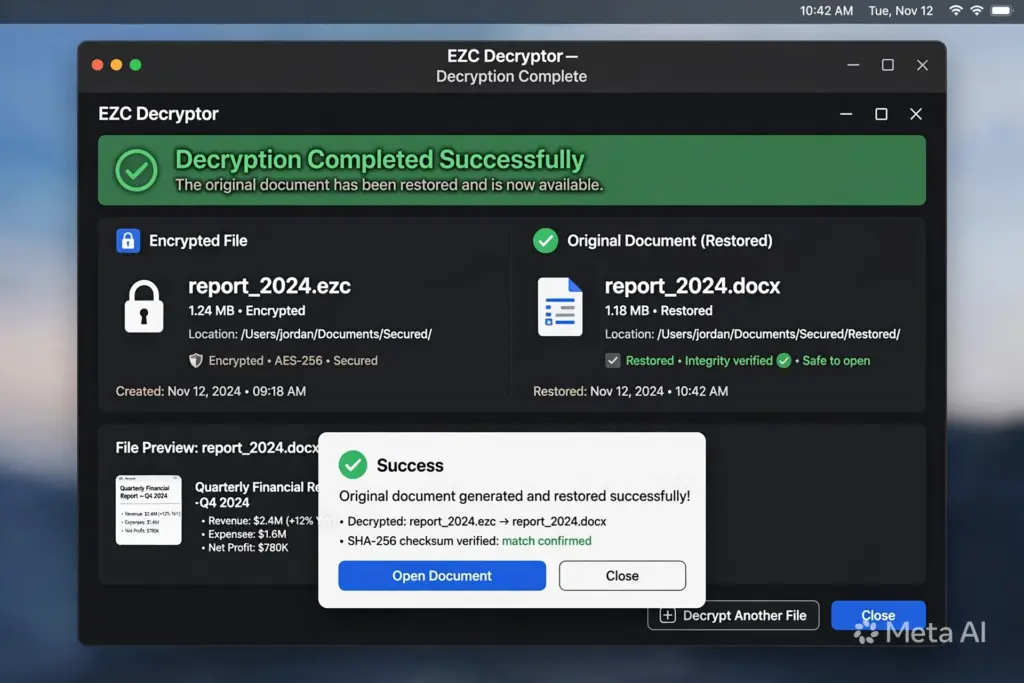Click the green Integrity verified check badge
Screen dimensions: 1024x683
(x=784, y=360)
